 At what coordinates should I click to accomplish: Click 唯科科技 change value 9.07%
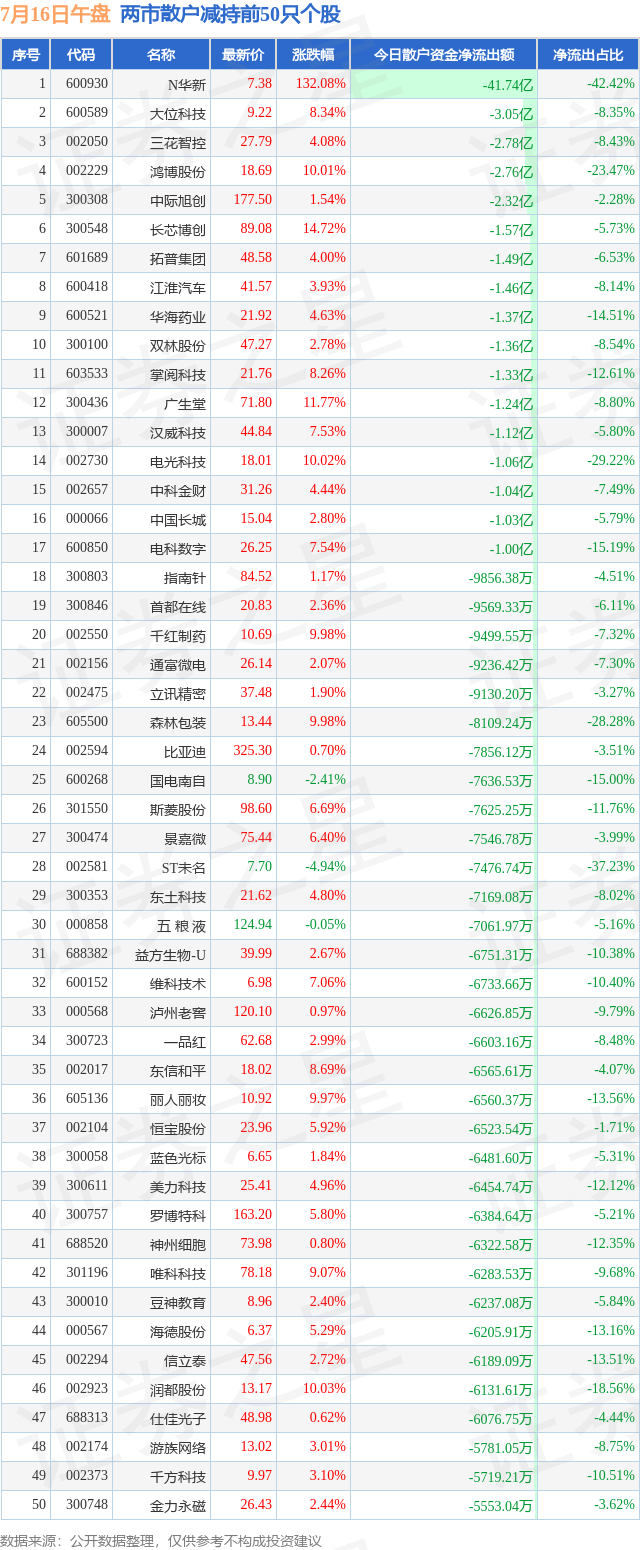point(328,1273)
